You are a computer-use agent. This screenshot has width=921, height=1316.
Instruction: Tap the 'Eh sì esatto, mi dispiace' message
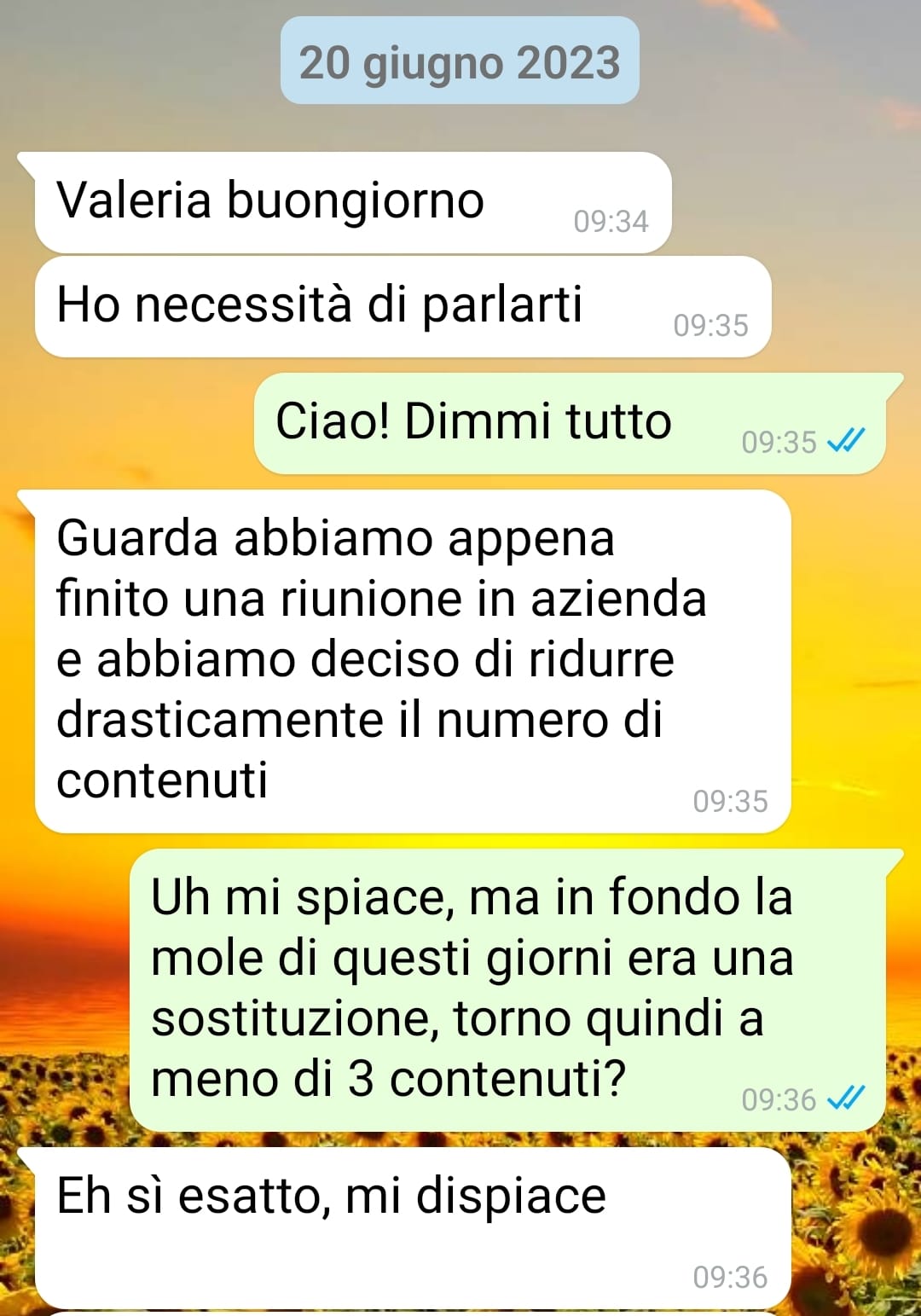click(413, 1227)
